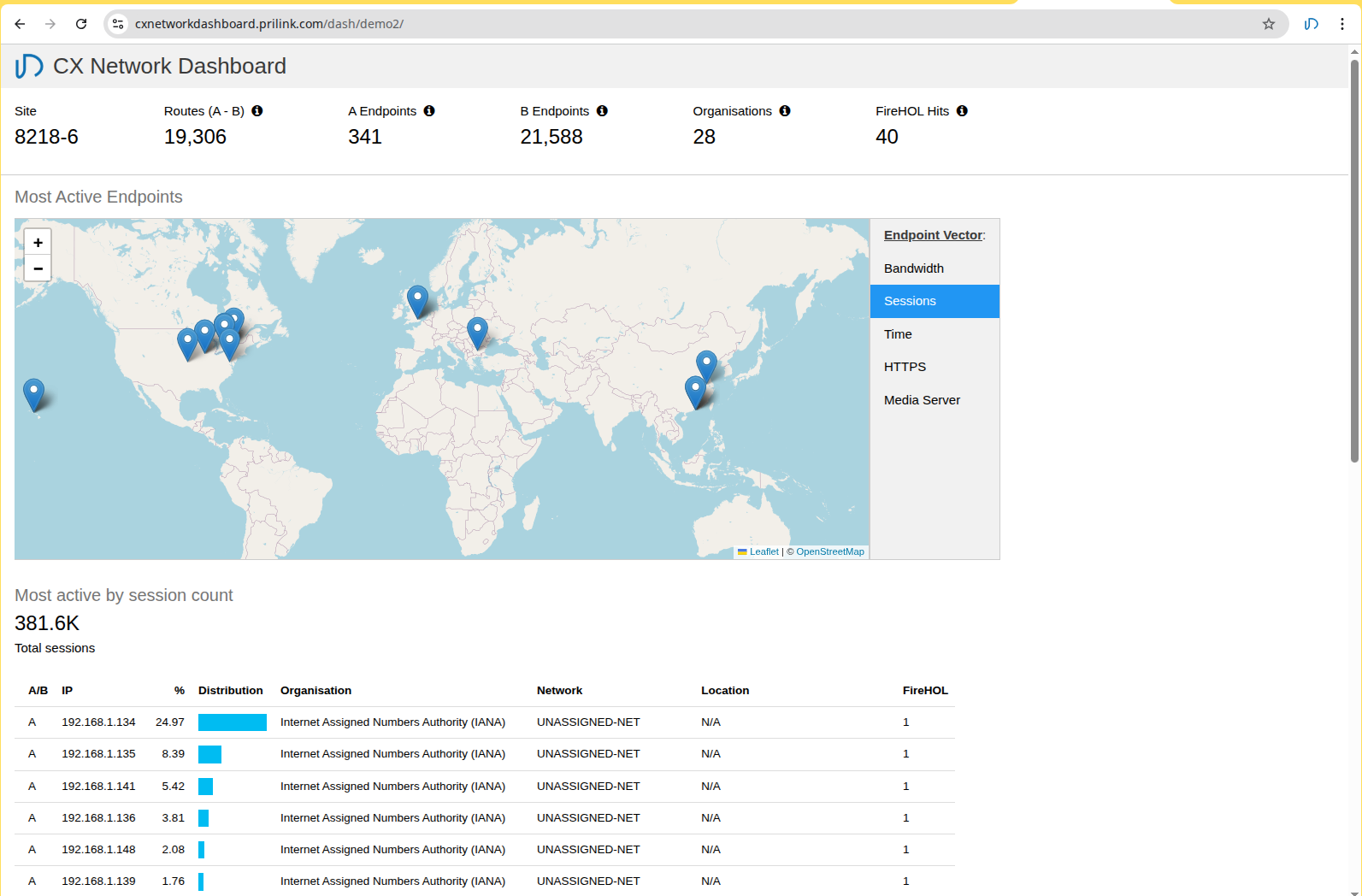Click the info icon next to Routes (A - B)
This screenshot has width=1362, height=896.
coord(257,111)
